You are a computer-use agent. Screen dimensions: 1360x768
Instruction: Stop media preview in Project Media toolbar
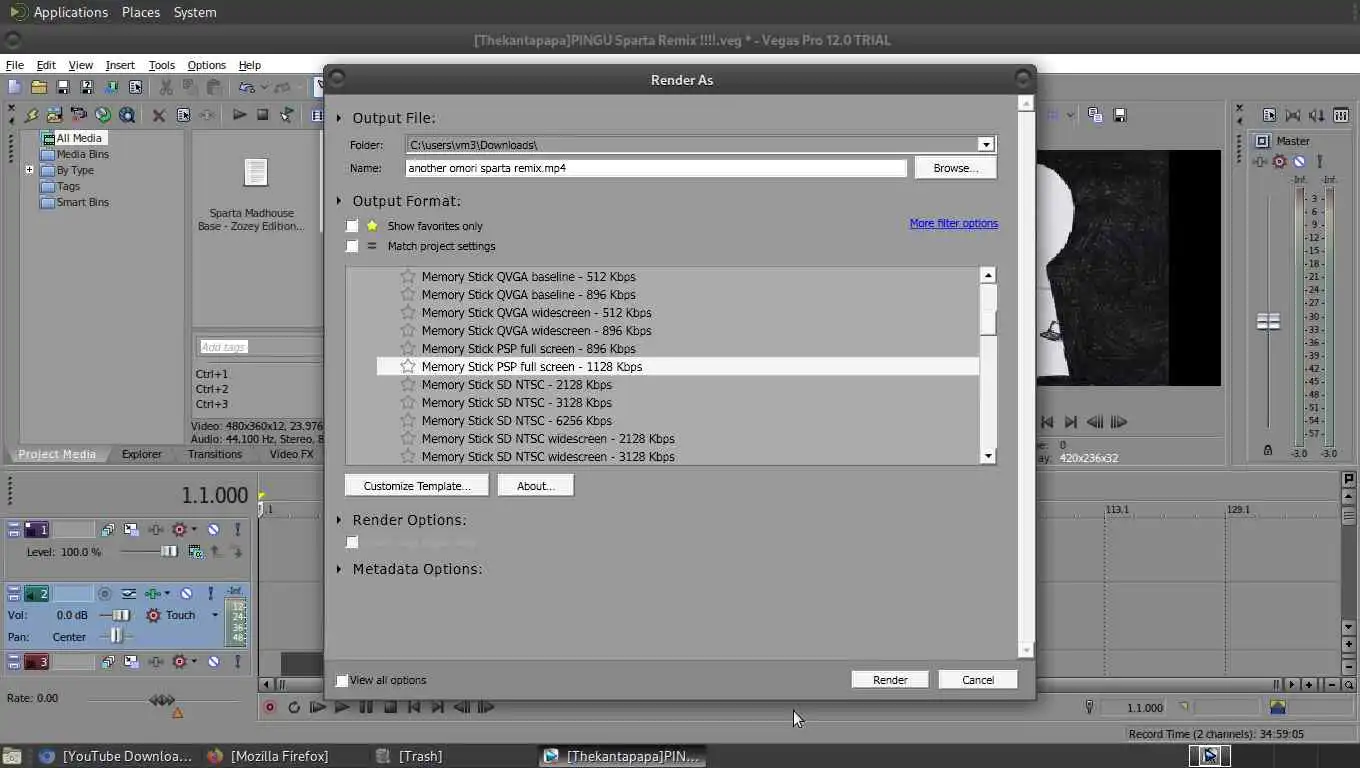tap(262, 115)
